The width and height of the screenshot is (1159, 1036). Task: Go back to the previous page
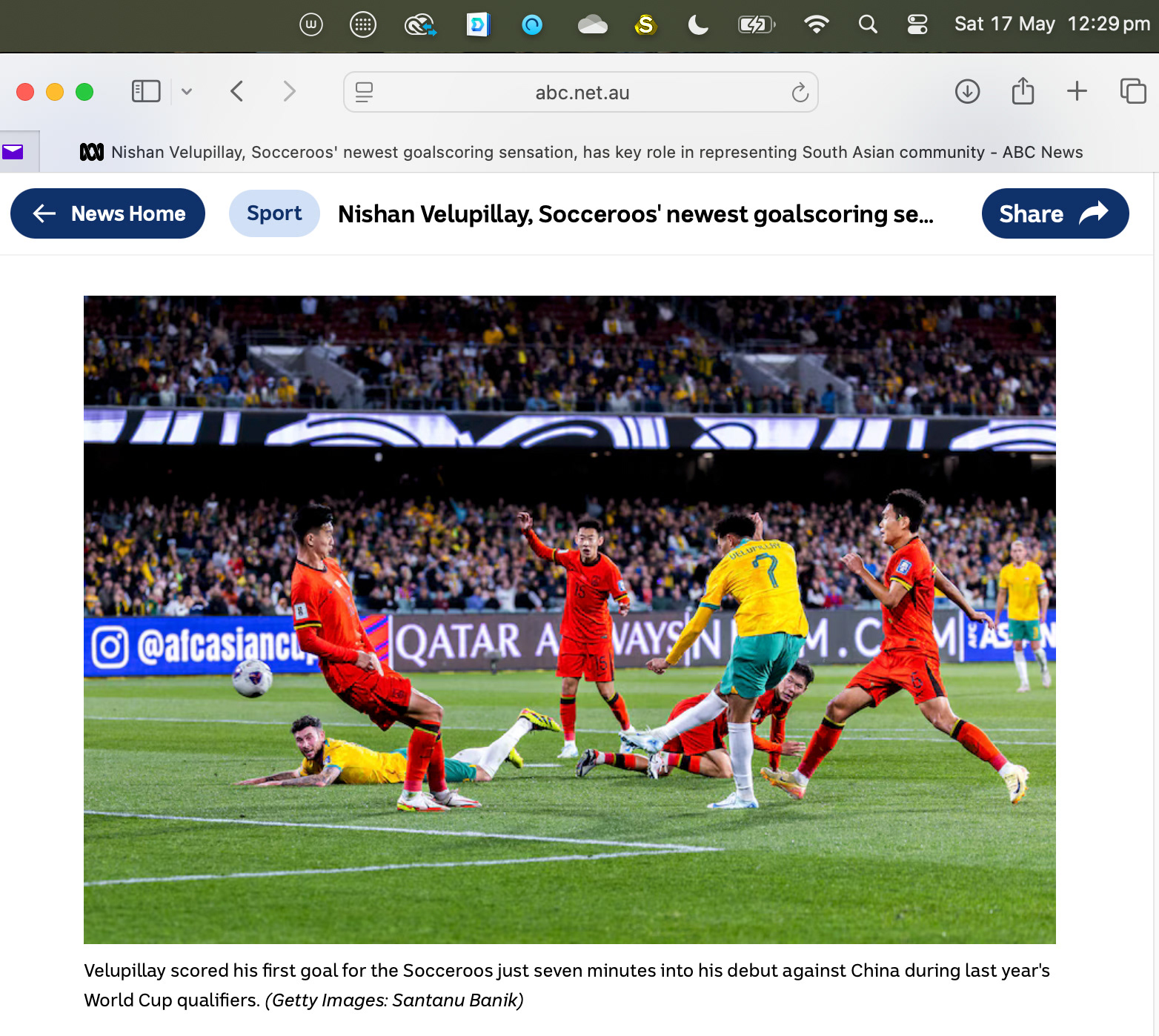click(237, 91)
